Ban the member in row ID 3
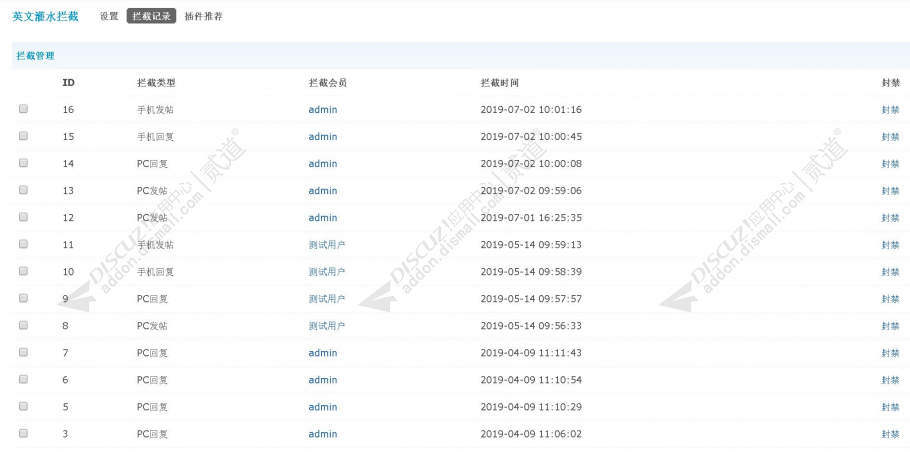Image resolution: width=910 pixels, height=452 pixels. click(x=890, y=434)
